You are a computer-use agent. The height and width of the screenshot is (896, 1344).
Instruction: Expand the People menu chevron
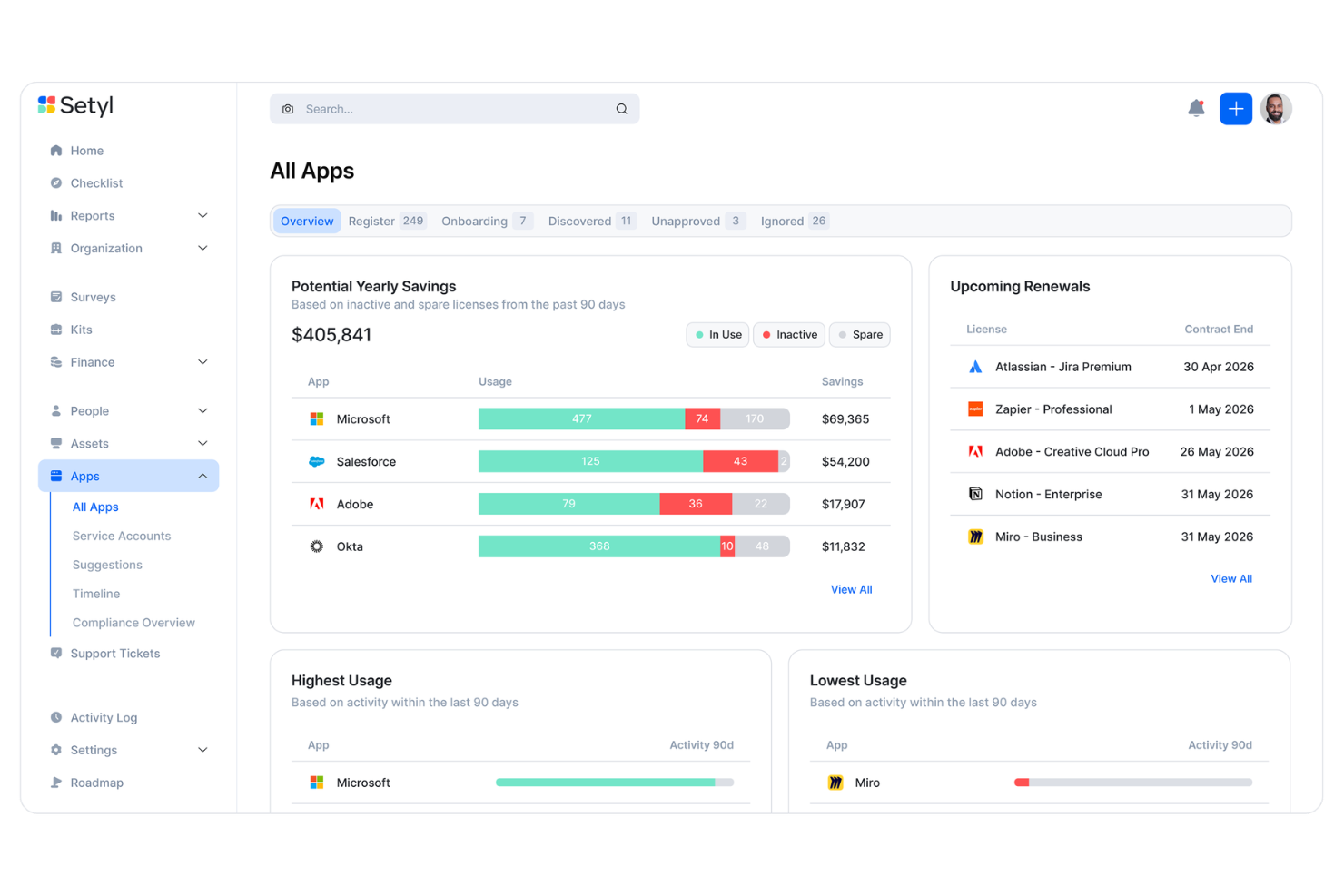click(203, 411)
